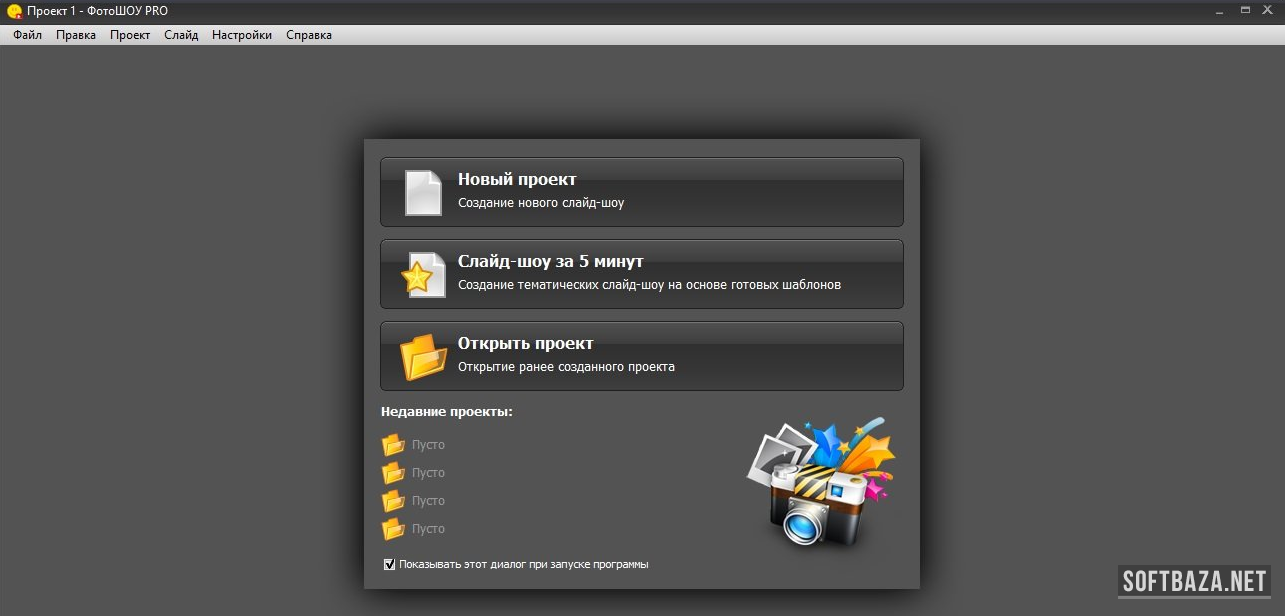Click the large folder icon for Открыть проект
This screenshot has width=1285, height=616.
[423, 357]
